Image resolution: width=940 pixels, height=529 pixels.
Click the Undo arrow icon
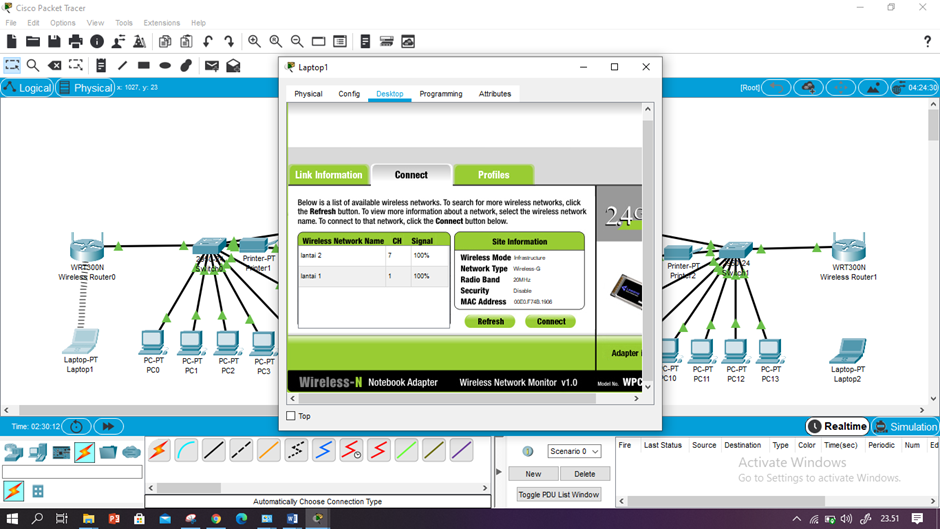click(x=207, y=41)
